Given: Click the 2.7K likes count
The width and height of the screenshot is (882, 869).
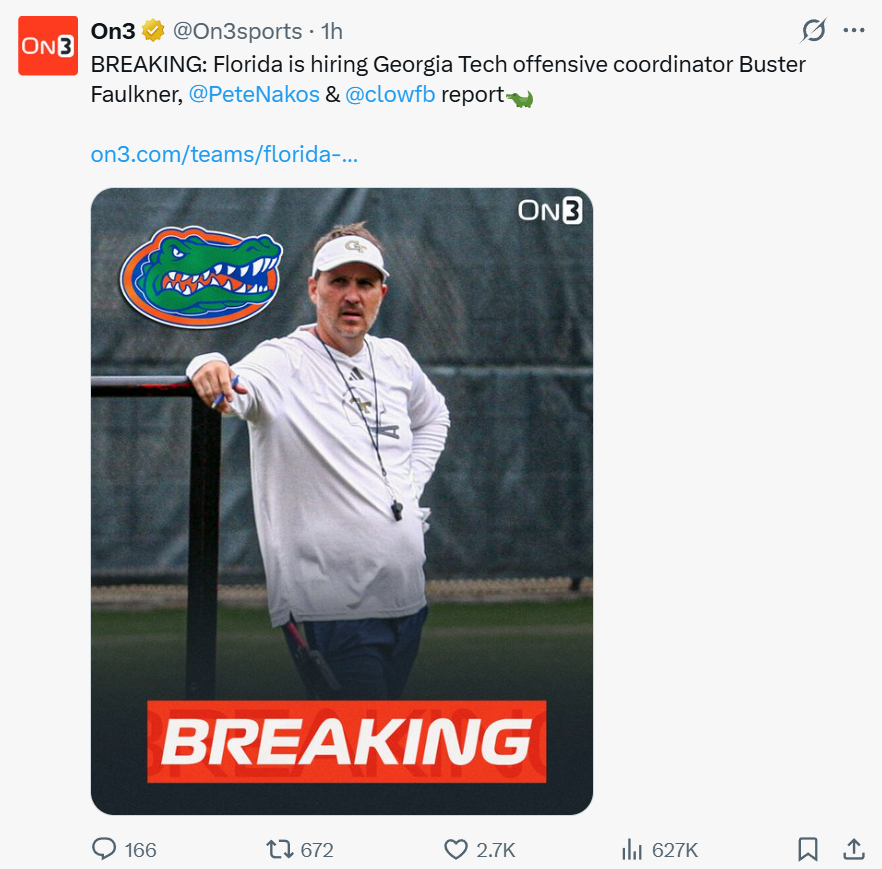Looking at the screenshot, I should (496, 850).
